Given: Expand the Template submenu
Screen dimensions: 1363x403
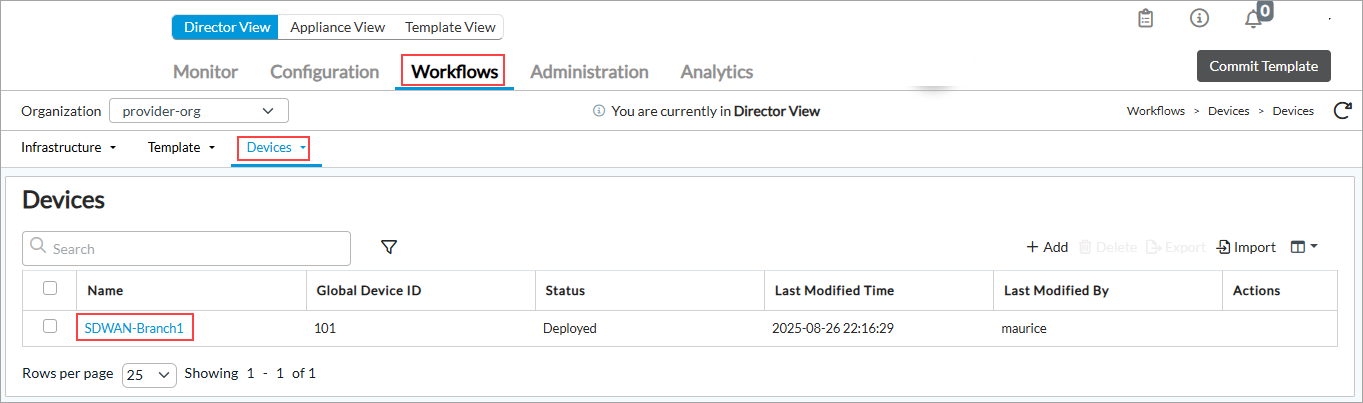Looking at the screenshot, I should click(181, 148).
